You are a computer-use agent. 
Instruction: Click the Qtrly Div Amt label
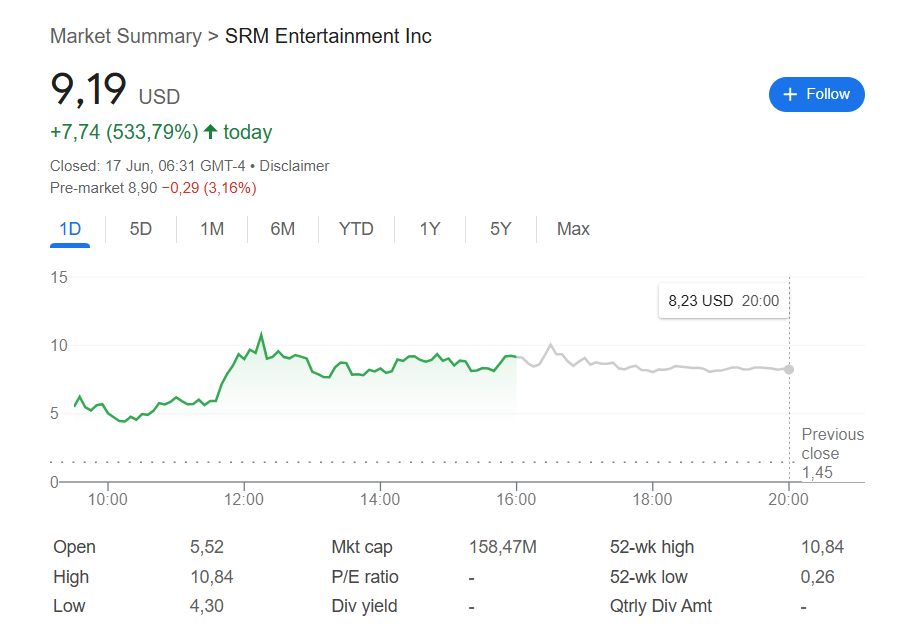660,606
